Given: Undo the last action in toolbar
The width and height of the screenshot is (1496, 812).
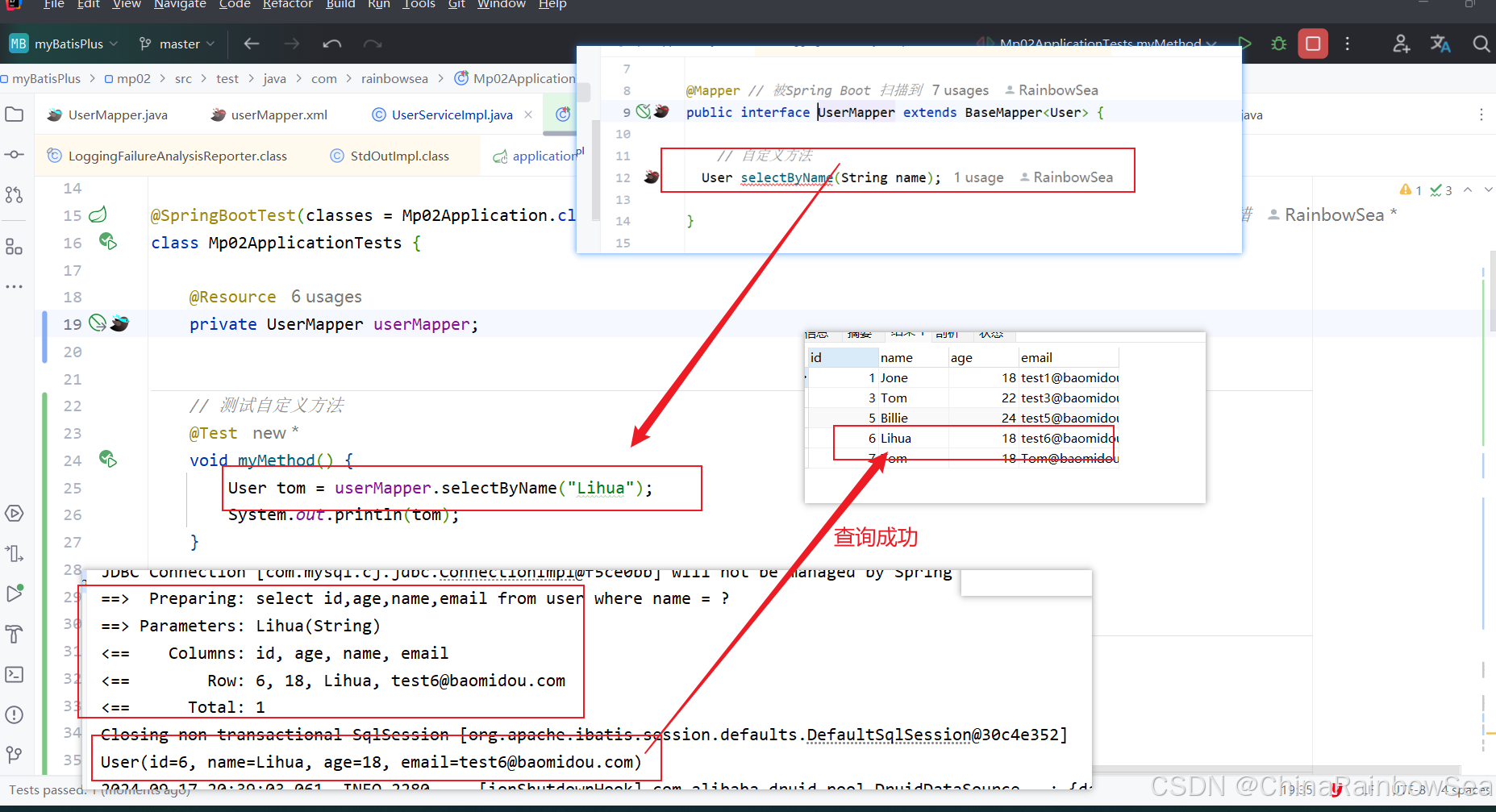Looking at the screenshot, I should [332, 44].
